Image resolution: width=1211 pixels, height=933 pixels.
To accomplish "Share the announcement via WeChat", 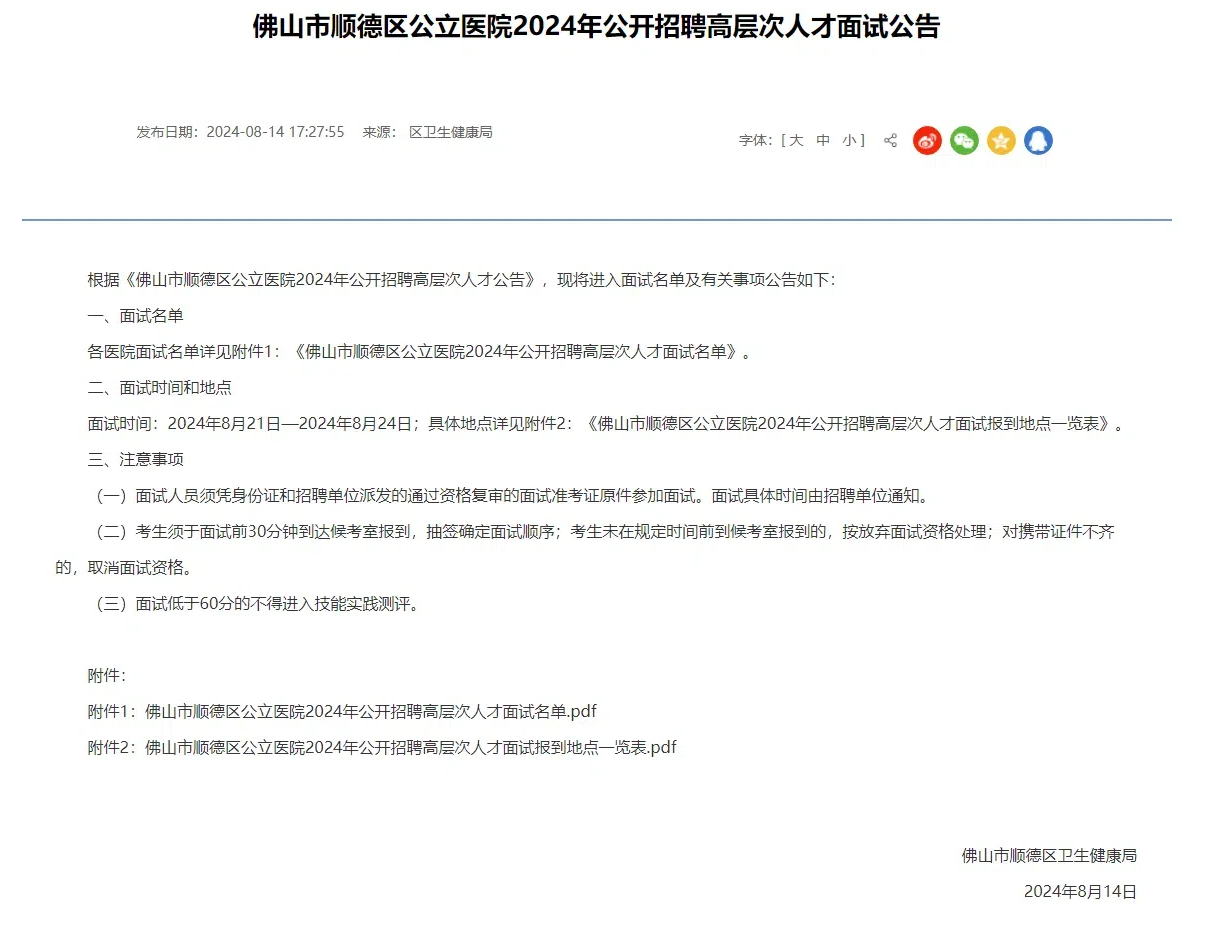I will pos(964,140).
